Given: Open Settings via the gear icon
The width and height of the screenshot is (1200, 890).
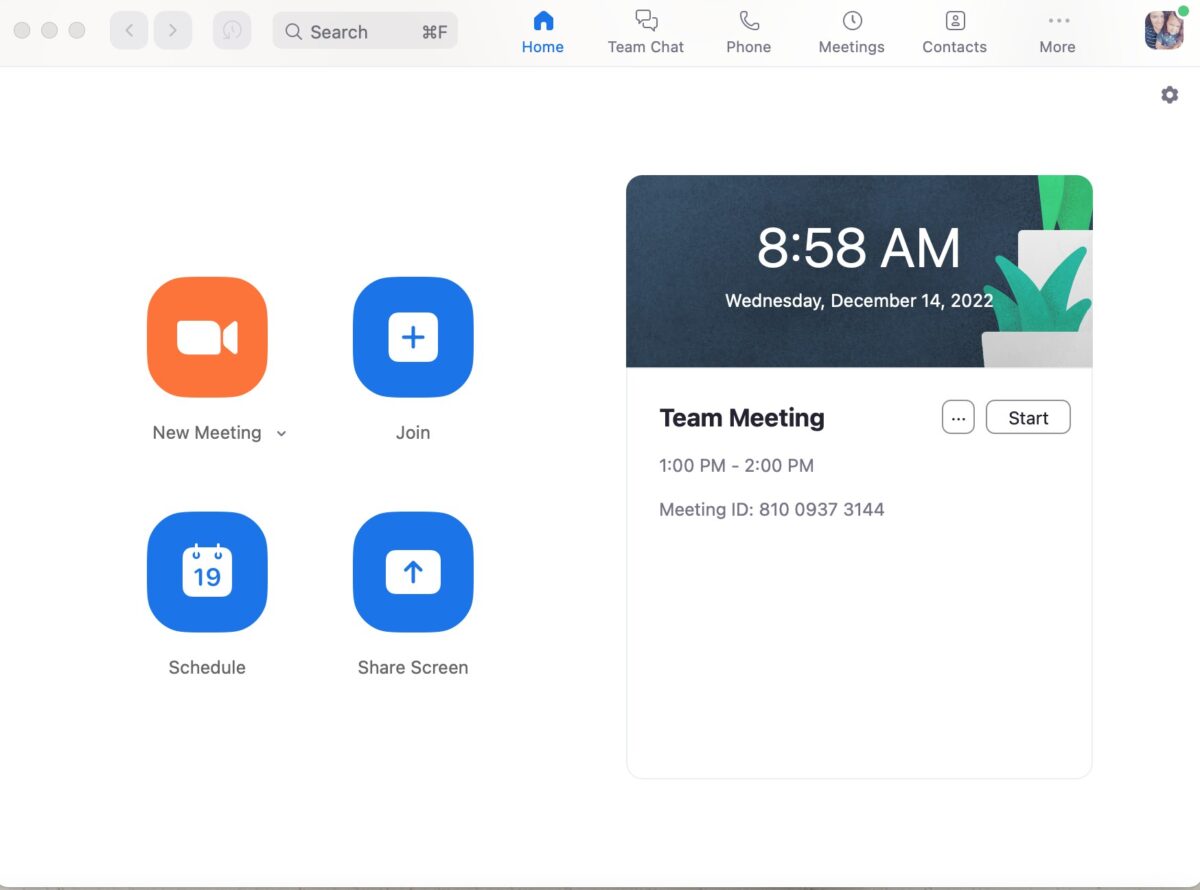Looking at the screenshot, I should tap(1169, 95).
